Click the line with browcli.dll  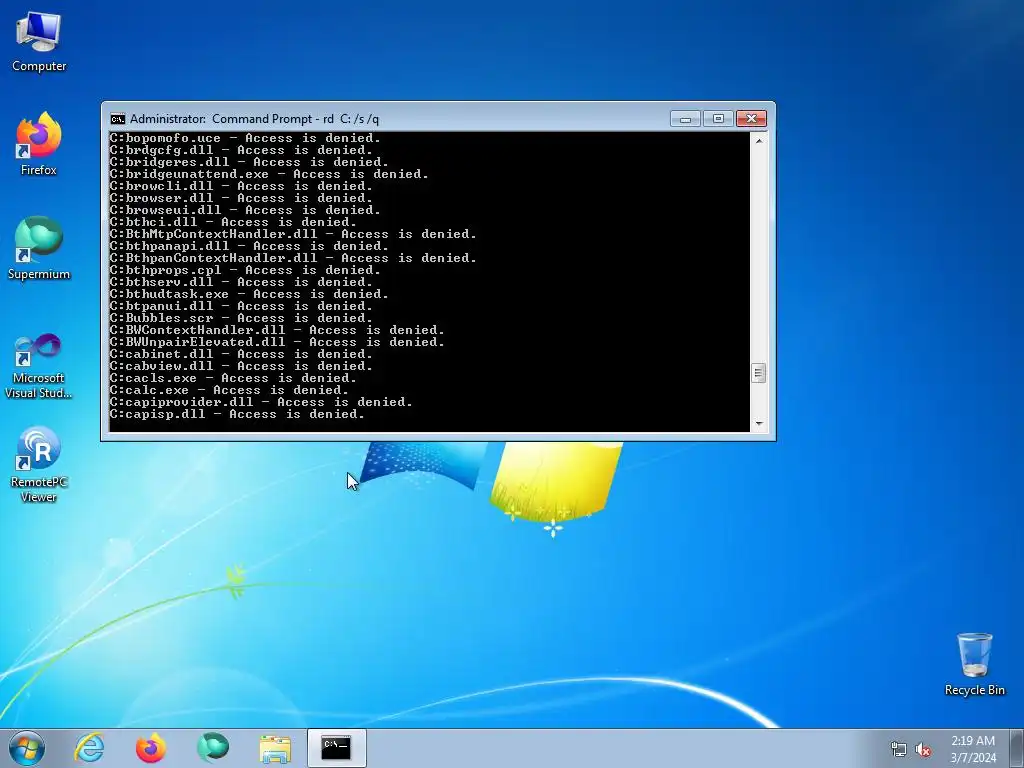[240, 186]
